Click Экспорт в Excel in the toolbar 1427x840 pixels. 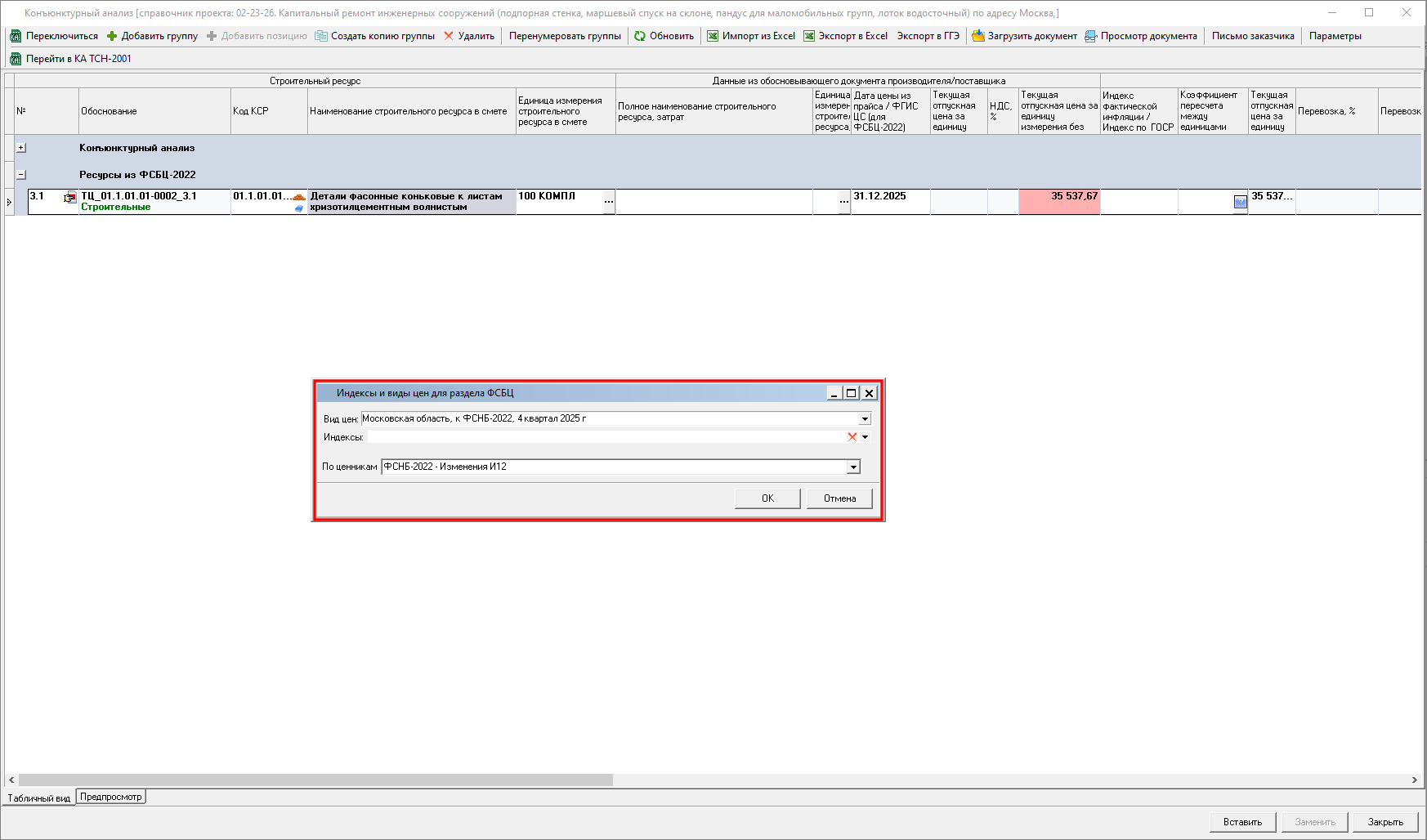tap(846, 36)
